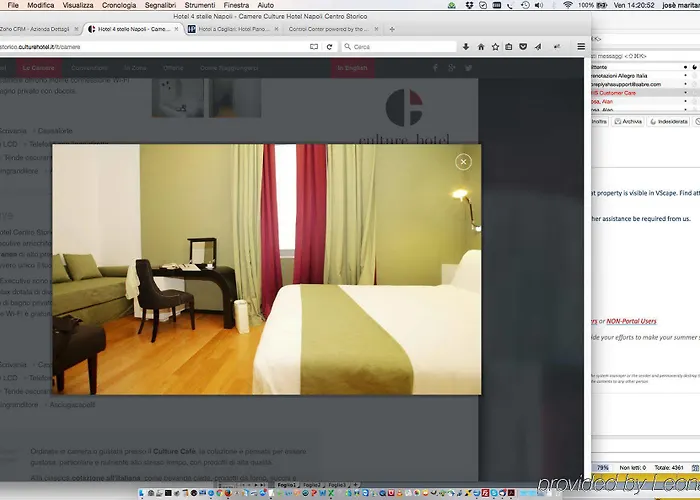Click the menu bar clock Ven 14:20:52
Image resolution: width=700 pixels, height=500 pixels.
634,5
